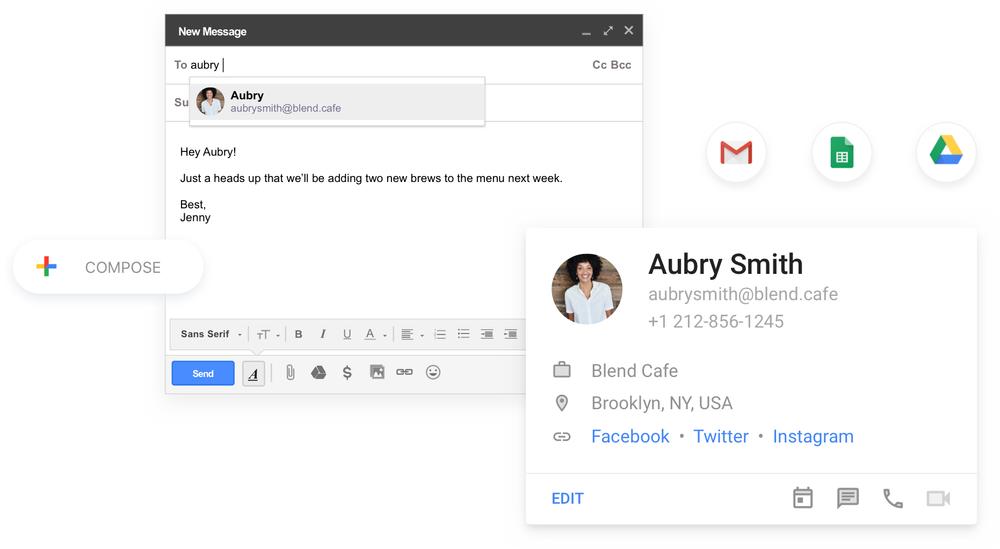Screen dimensions: 1000x549
Task: Open the Sans Serif font dropdown
Action: point(211,334)
